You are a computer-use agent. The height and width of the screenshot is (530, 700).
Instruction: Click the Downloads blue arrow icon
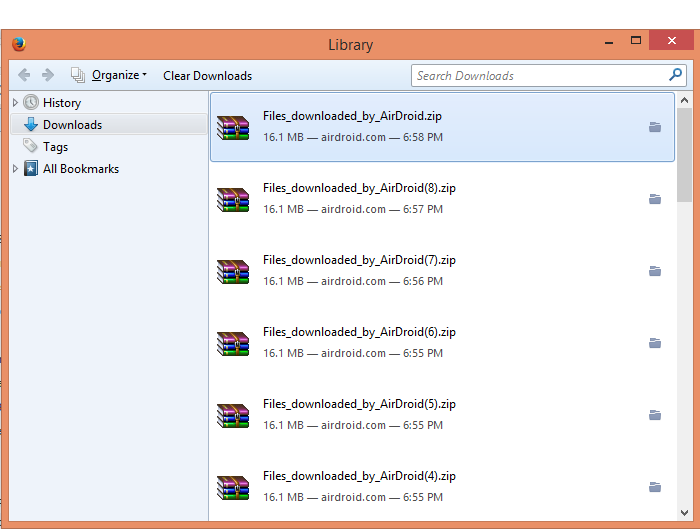click(31, 124)
